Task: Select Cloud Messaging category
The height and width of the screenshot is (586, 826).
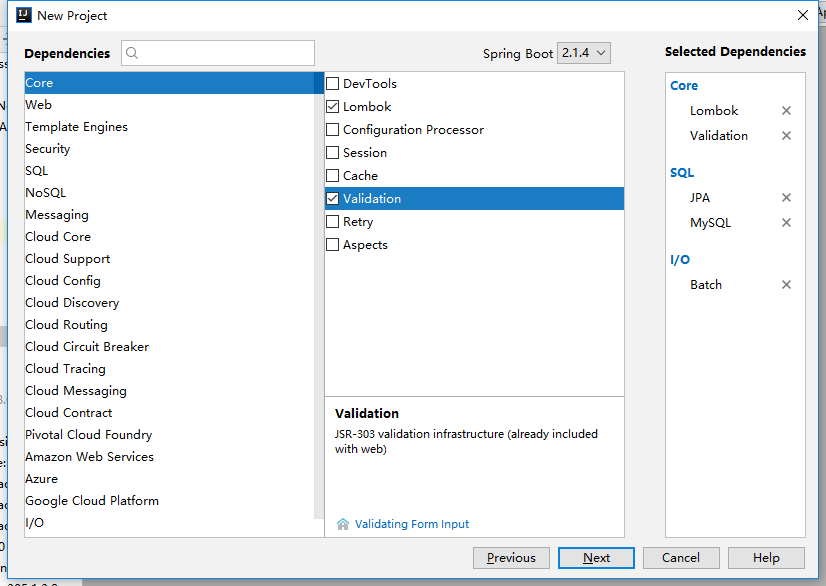Action: [x=169, y=391]
